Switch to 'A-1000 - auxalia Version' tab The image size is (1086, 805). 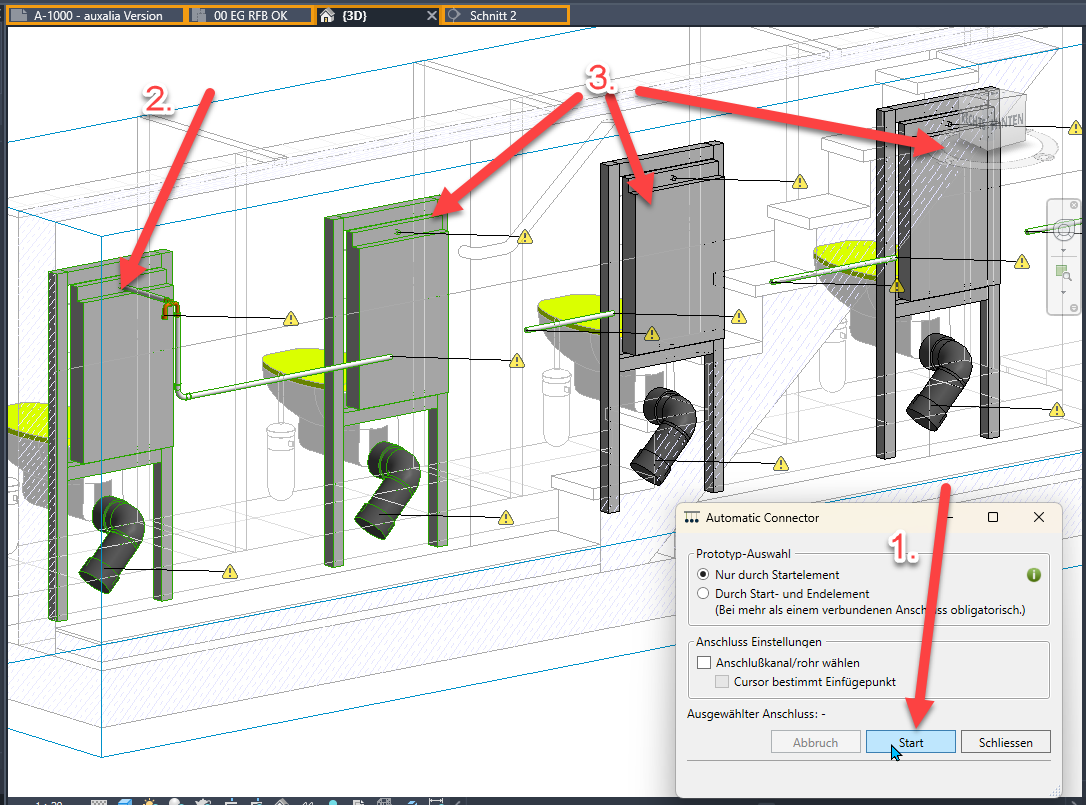point(96,16)
